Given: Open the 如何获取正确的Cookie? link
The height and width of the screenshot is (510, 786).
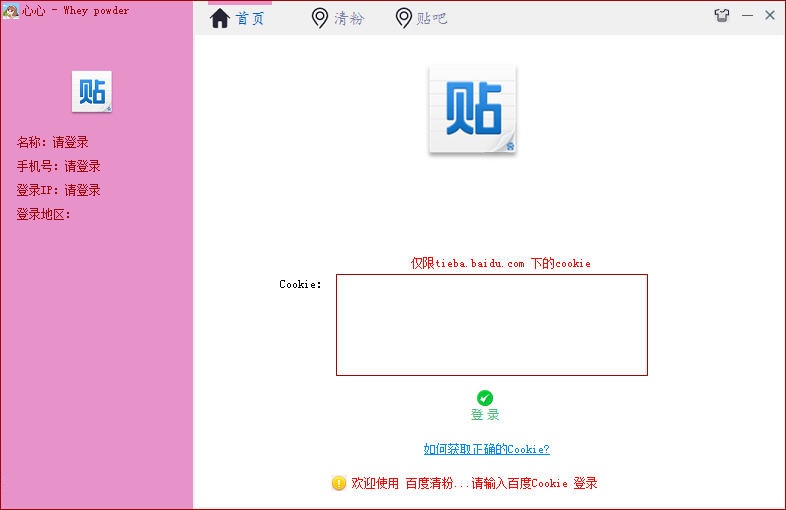Looking at the screenshot, I should point(487,449).
